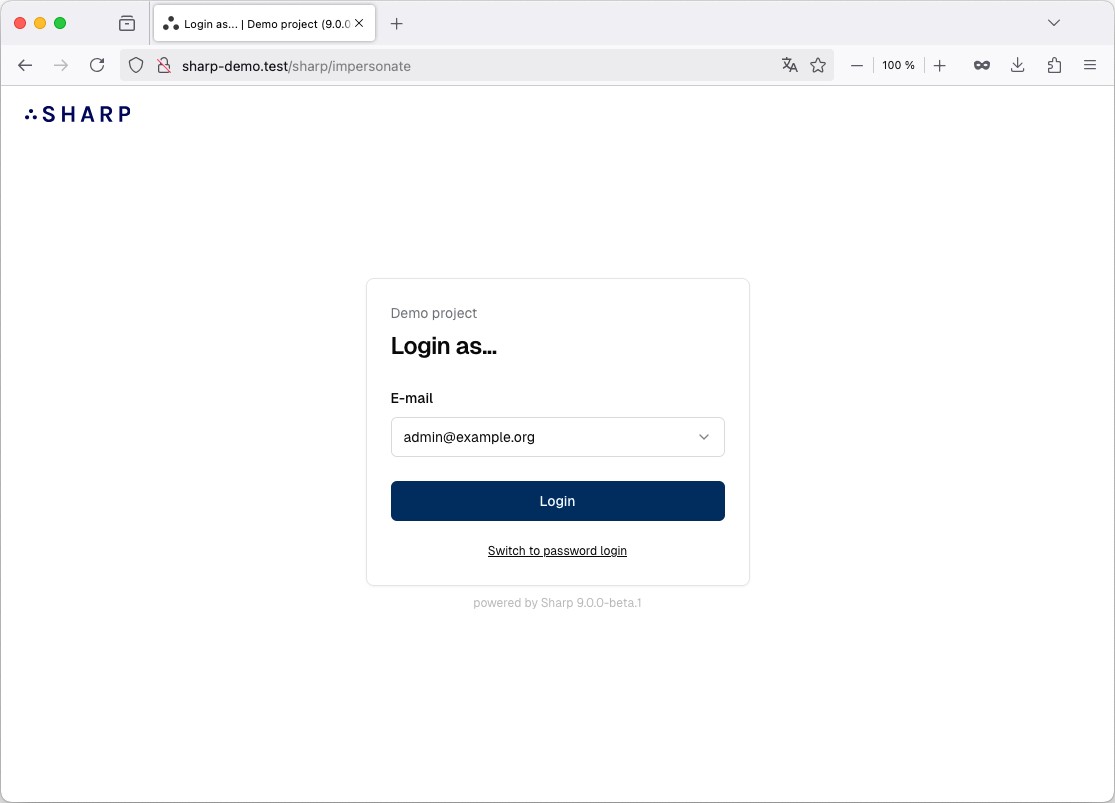Reload the page with refresh icon

(97, 65)
